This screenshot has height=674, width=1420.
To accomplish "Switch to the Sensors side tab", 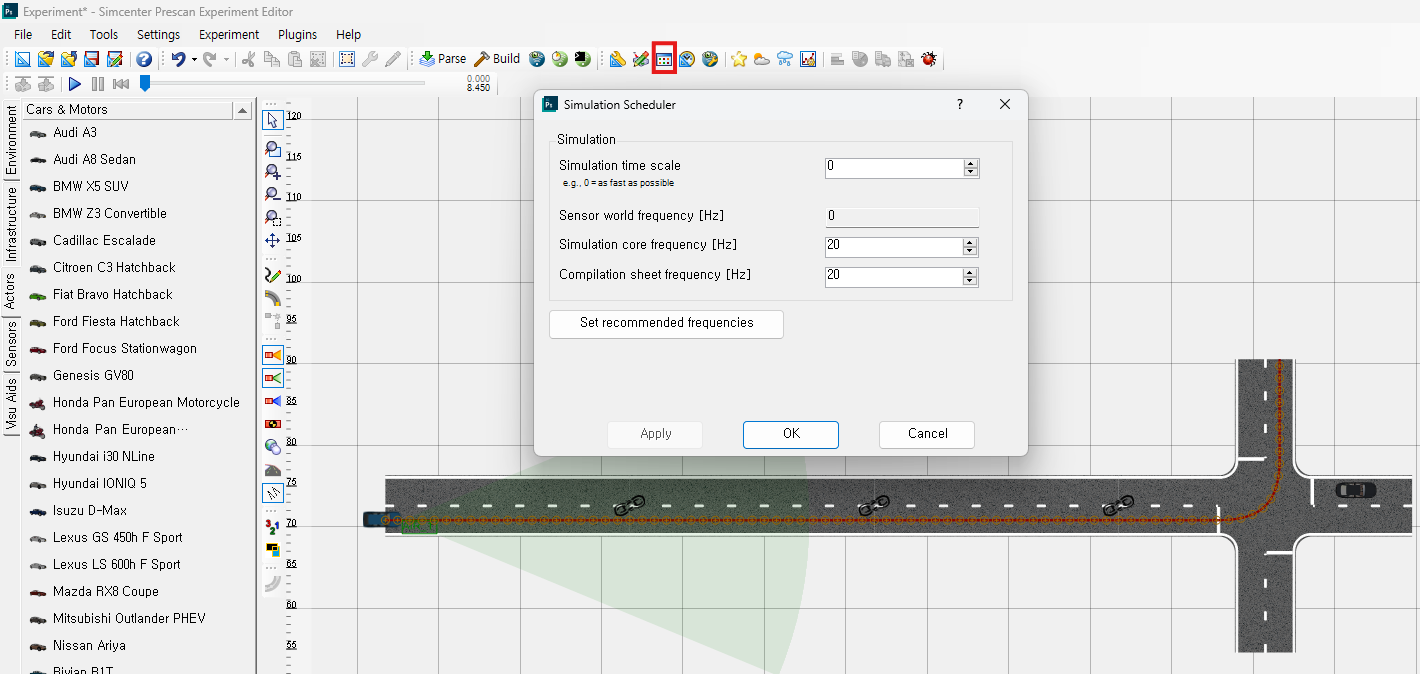I will 11,343.
